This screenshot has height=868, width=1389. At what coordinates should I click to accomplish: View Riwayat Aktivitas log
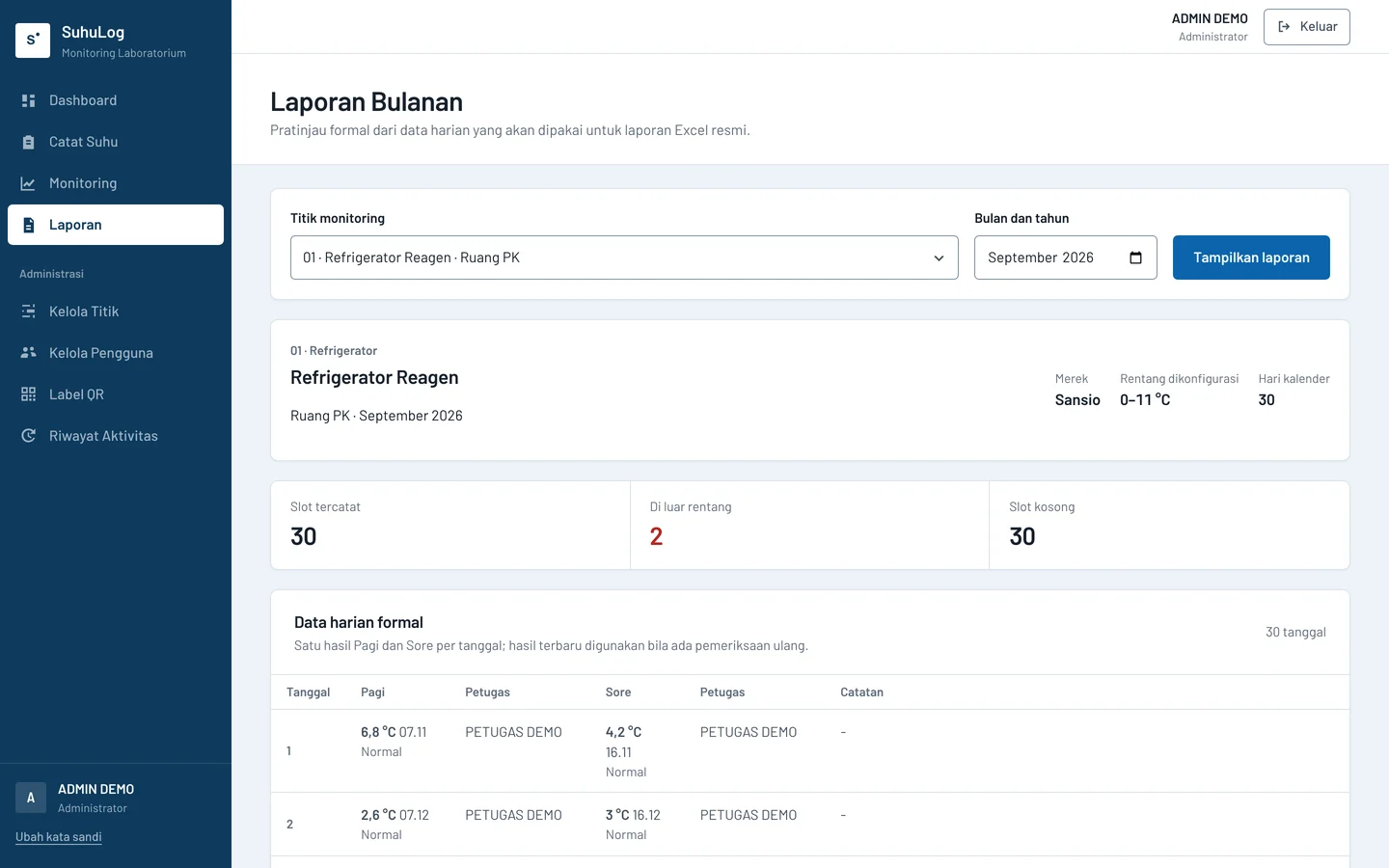[x=116, y=436]
